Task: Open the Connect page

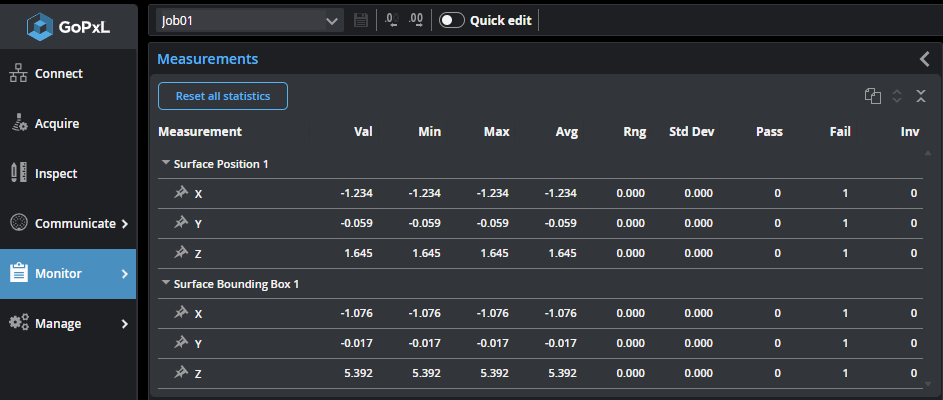Action: pos(58,74)
